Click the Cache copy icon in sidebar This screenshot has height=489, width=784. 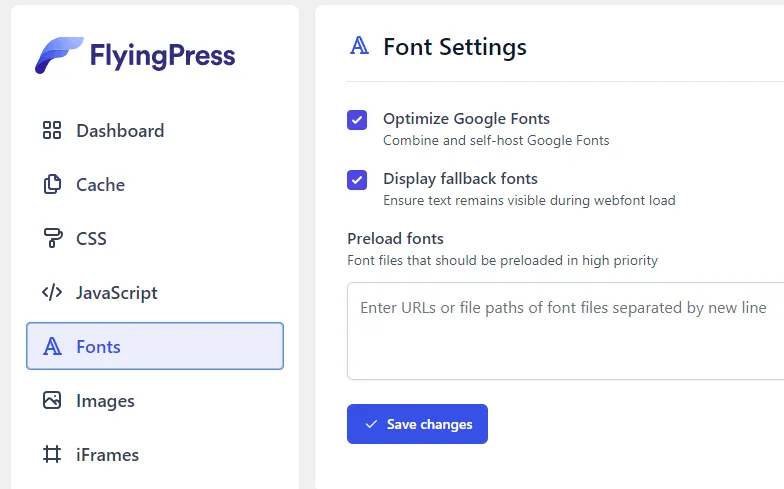(52, 185)
